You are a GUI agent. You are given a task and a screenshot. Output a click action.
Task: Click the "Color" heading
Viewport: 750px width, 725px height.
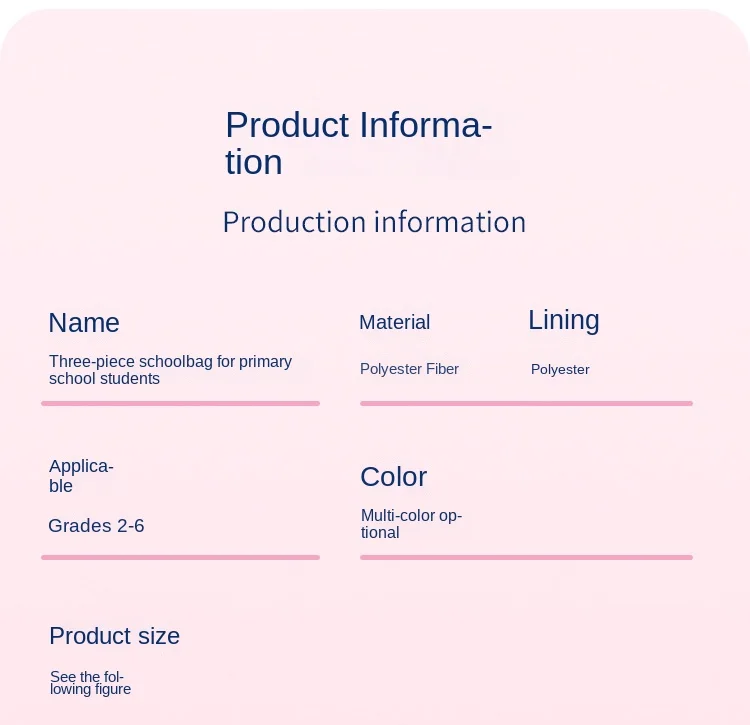point(393,477)
